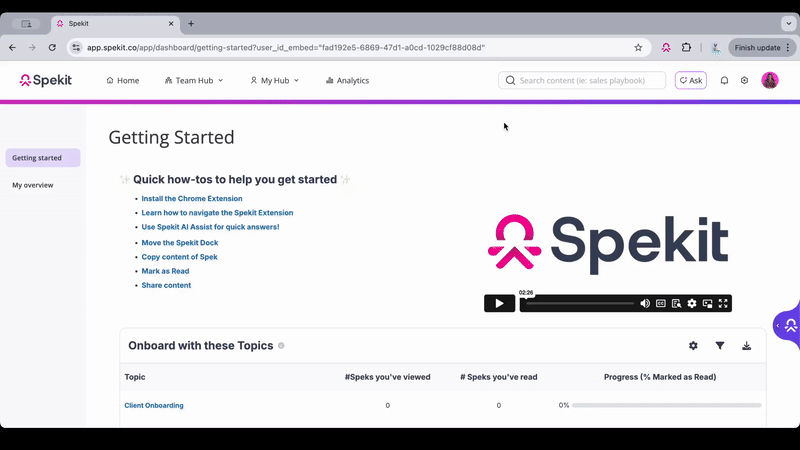
Task: Click the Spekit logo in the header
Action: pyautogui.click(x=45, y=80)
